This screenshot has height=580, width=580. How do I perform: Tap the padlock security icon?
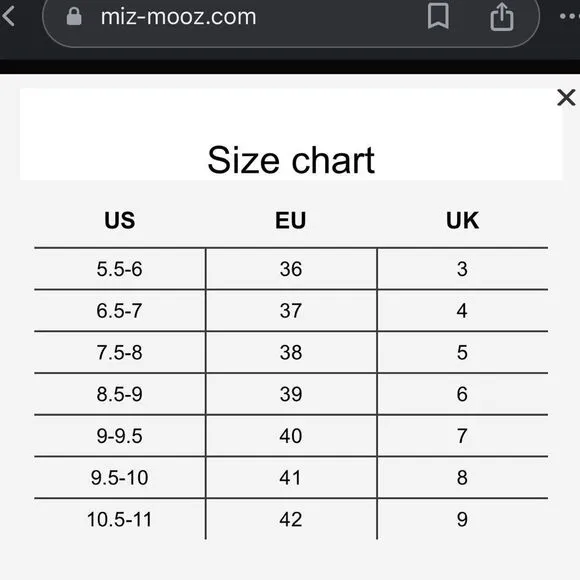pos(74,17)
